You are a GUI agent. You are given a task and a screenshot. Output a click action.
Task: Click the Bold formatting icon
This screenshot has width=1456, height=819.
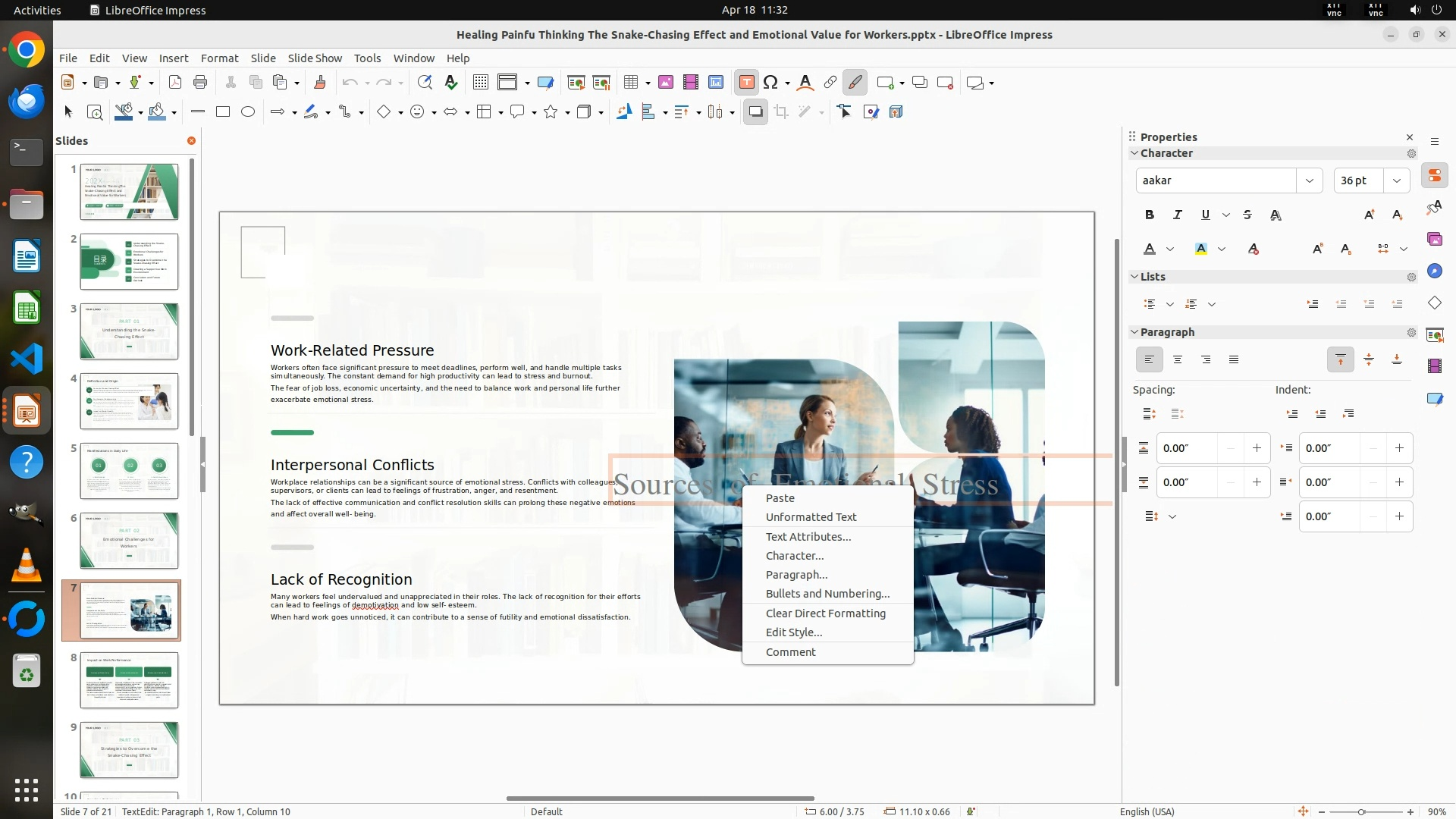coord(1150,215)
